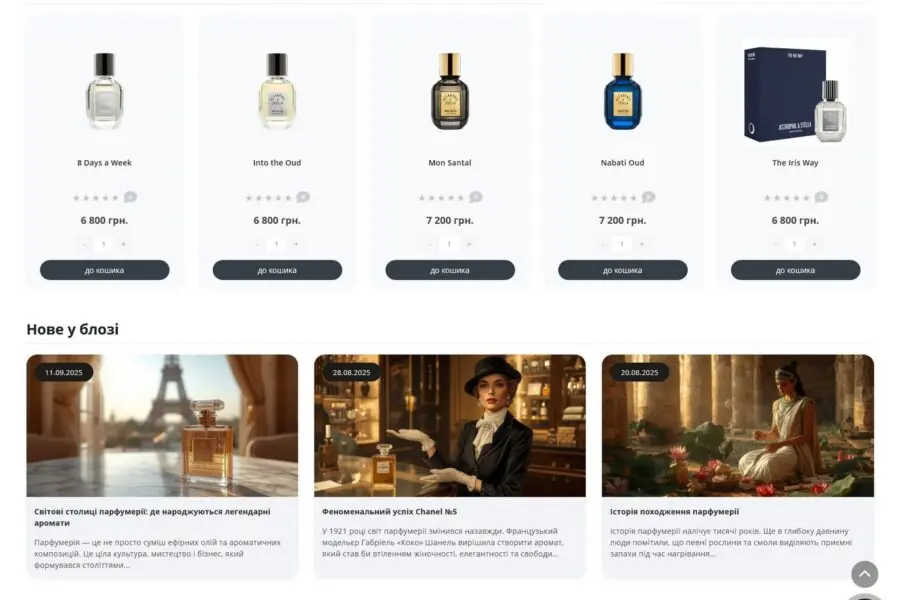This screenshot has height=600, width=900.
Task: Decrease quantity for Into the Oud
Action: tap(257, 244)
